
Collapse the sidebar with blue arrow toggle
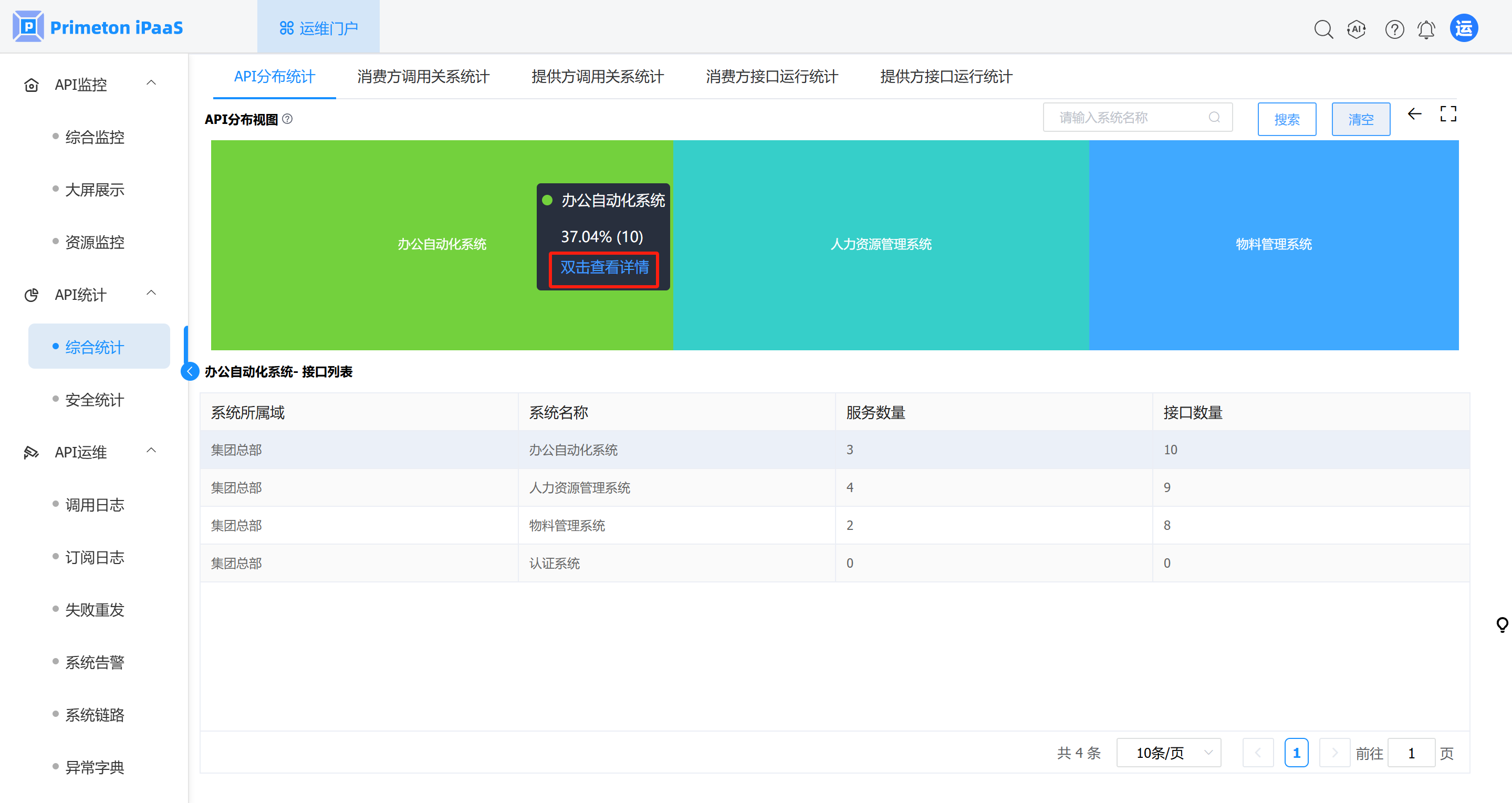[x=190, y=371]
